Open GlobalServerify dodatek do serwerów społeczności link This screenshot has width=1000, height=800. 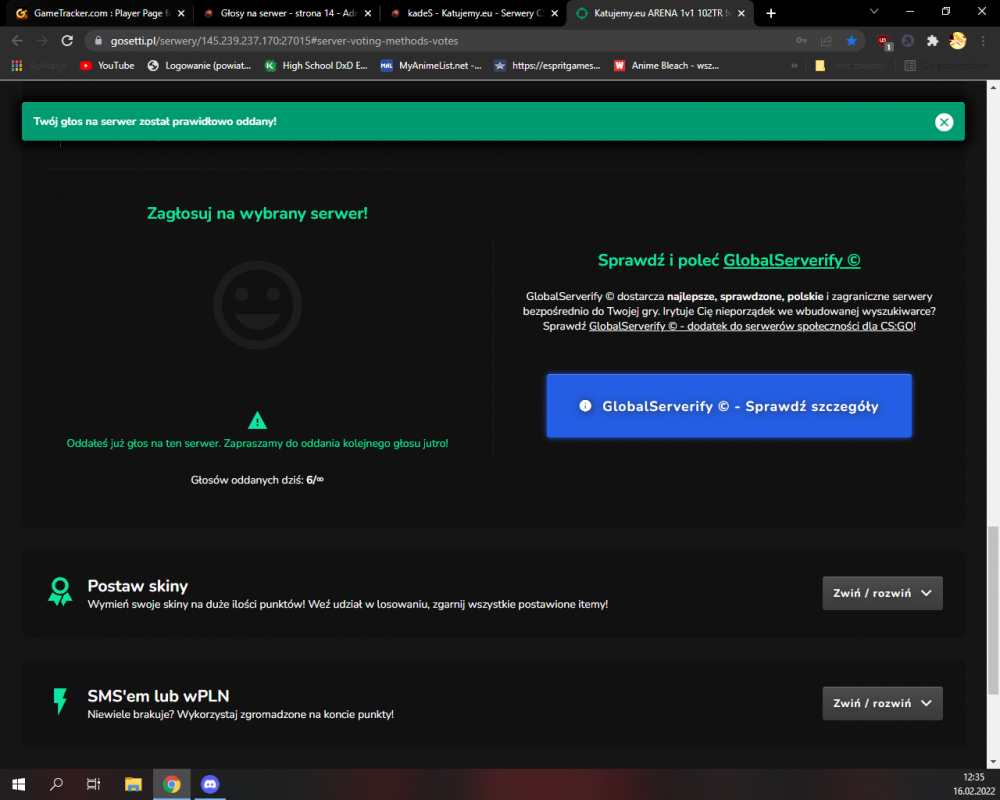point(751,326)
